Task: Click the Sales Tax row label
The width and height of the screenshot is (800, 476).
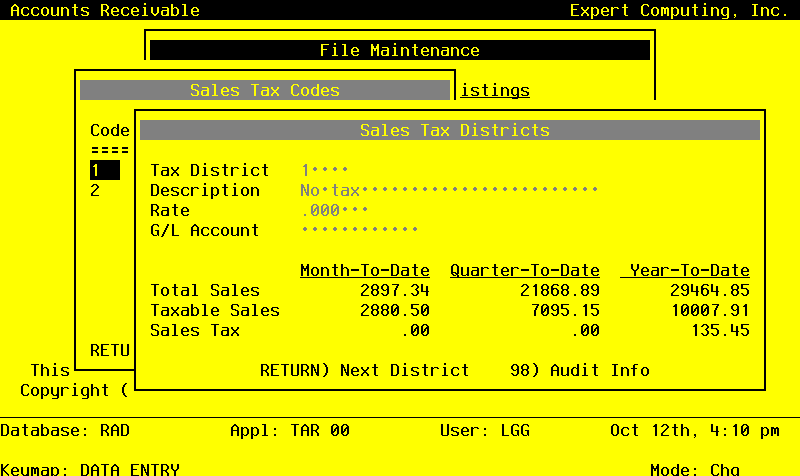Action: pyautogui.click(x=195, y=330)
